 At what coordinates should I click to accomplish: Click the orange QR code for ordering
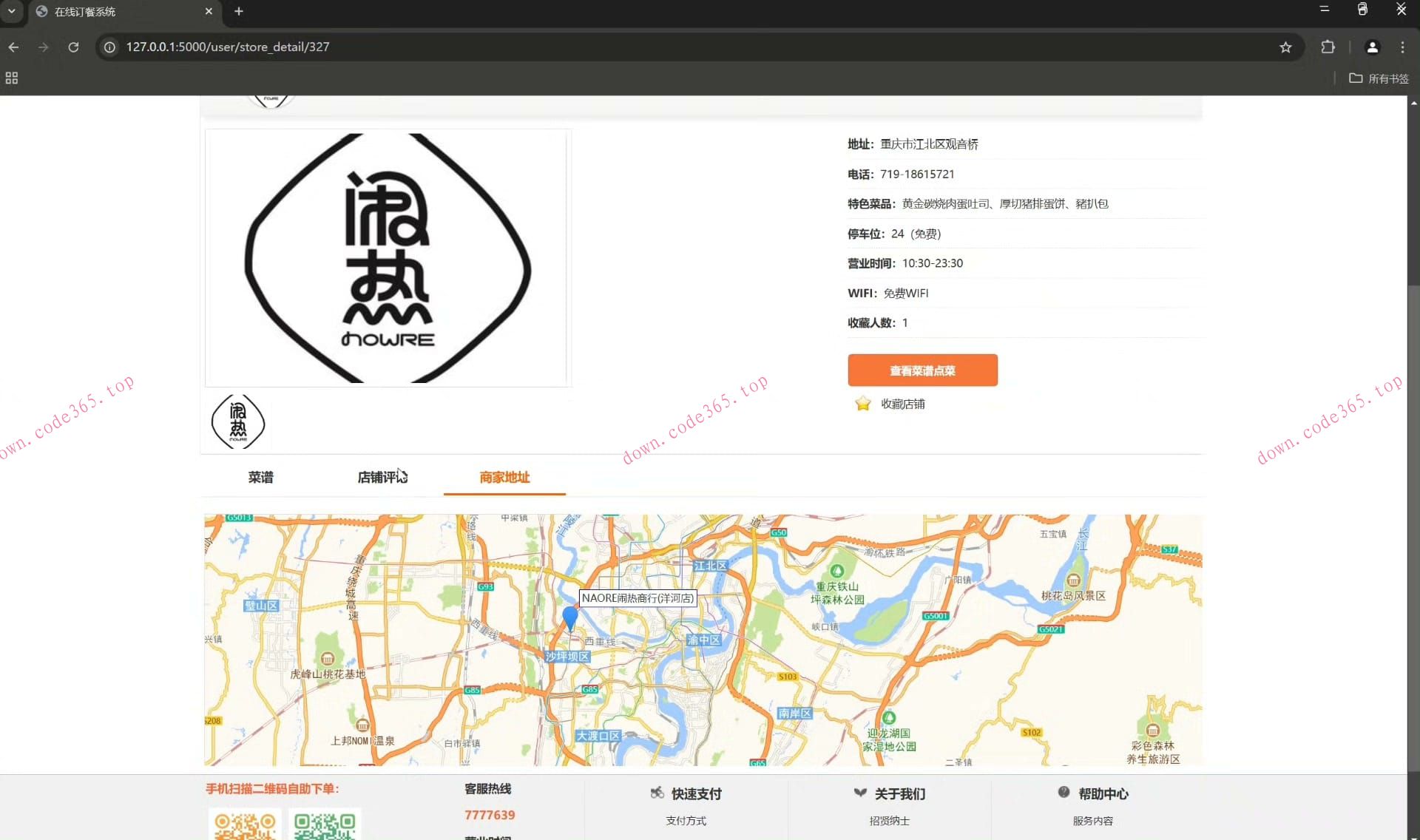(244, 824)
